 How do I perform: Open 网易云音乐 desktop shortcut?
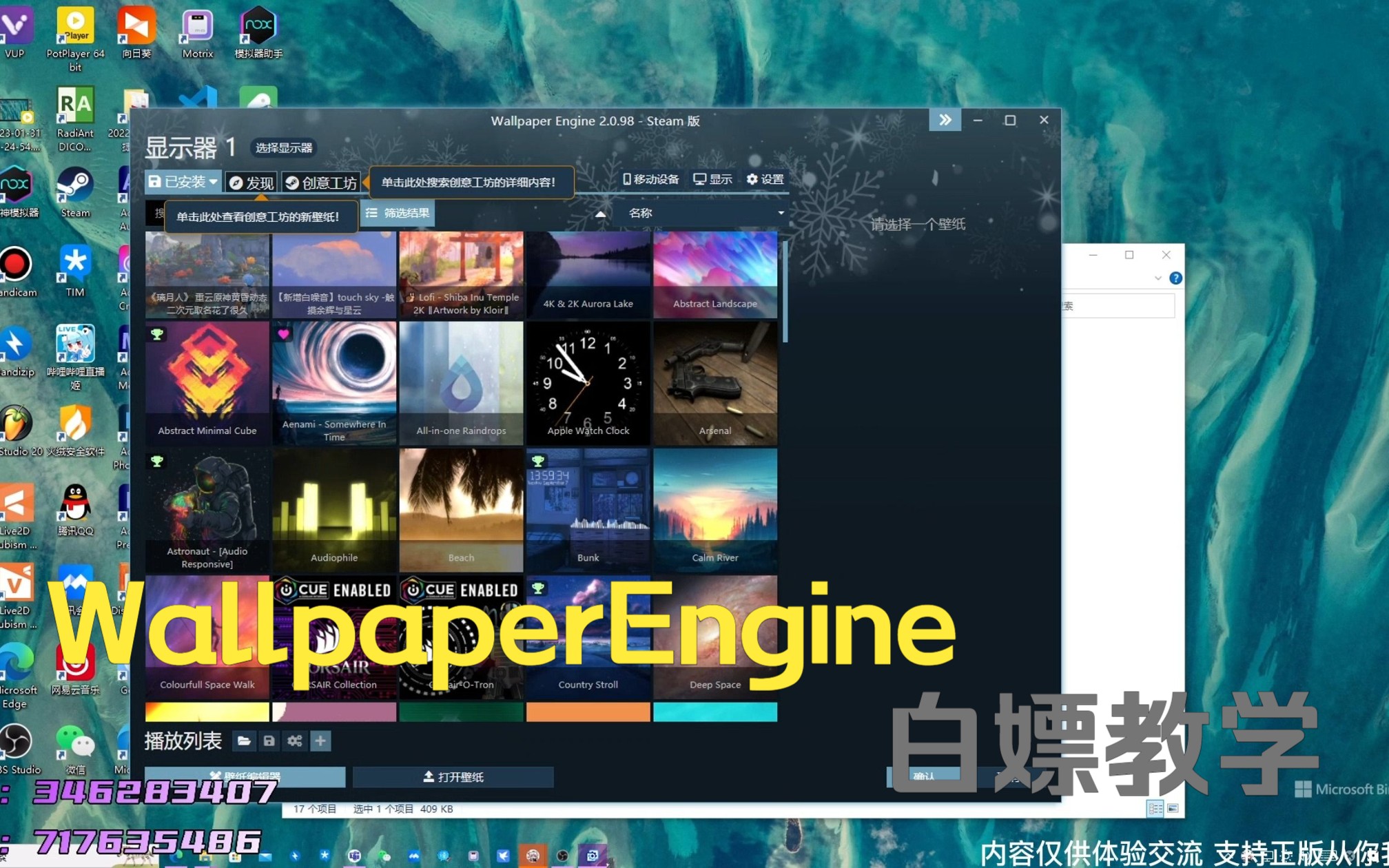75,668
